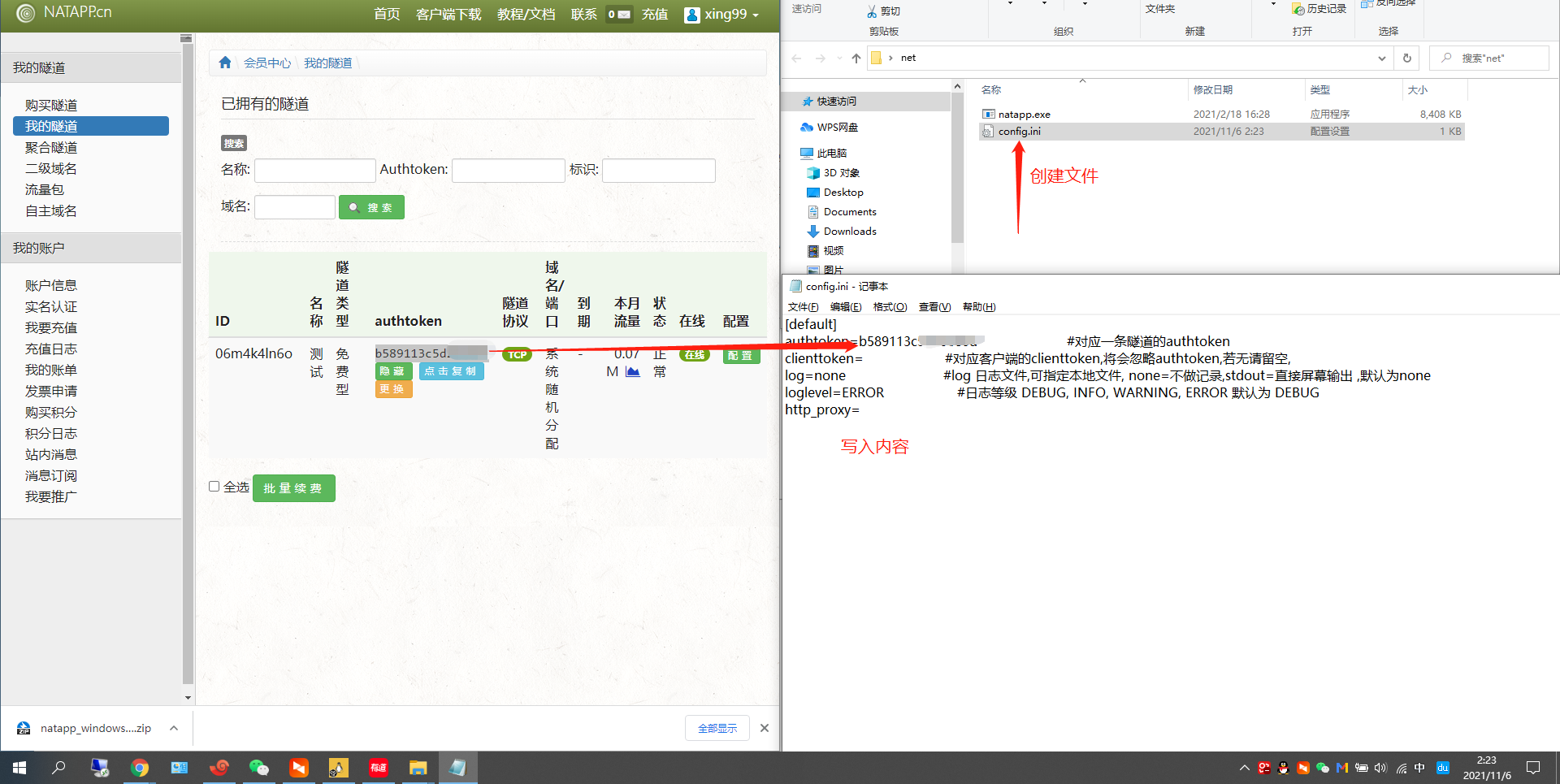Click the green 搜索 search button

click(371, 207)
